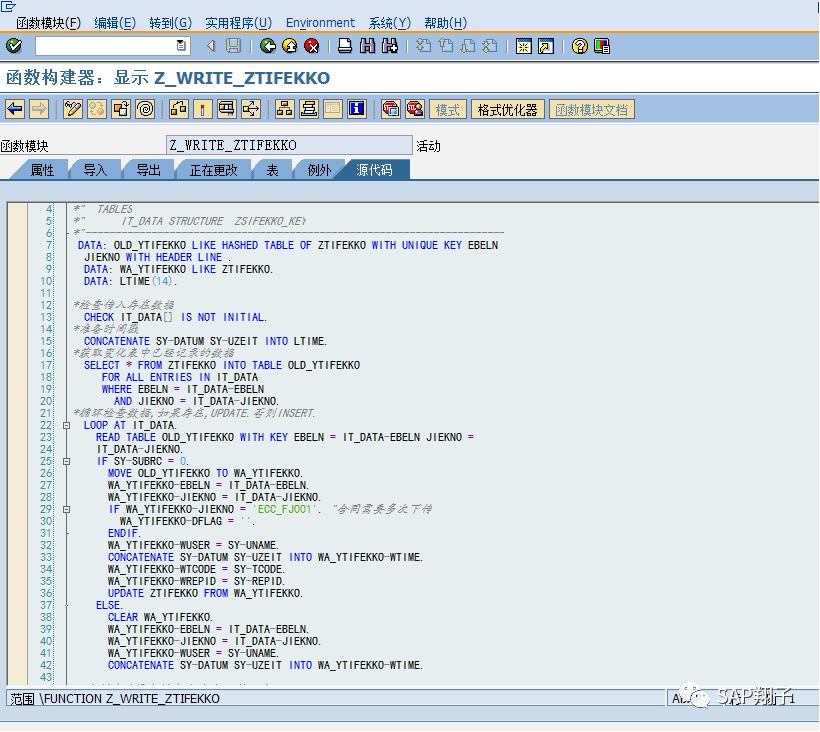Jump to first page icon
This screenshot has width=820, height=732.
click(424, 46)
